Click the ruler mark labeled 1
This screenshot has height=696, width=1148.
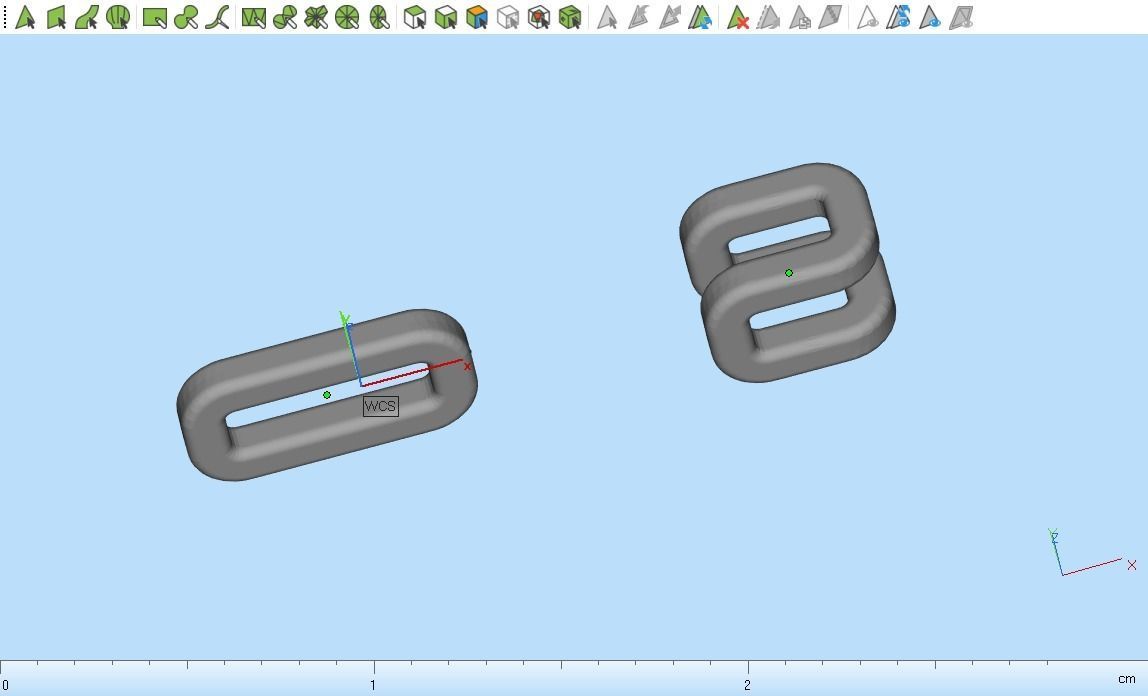coord(373,685)
